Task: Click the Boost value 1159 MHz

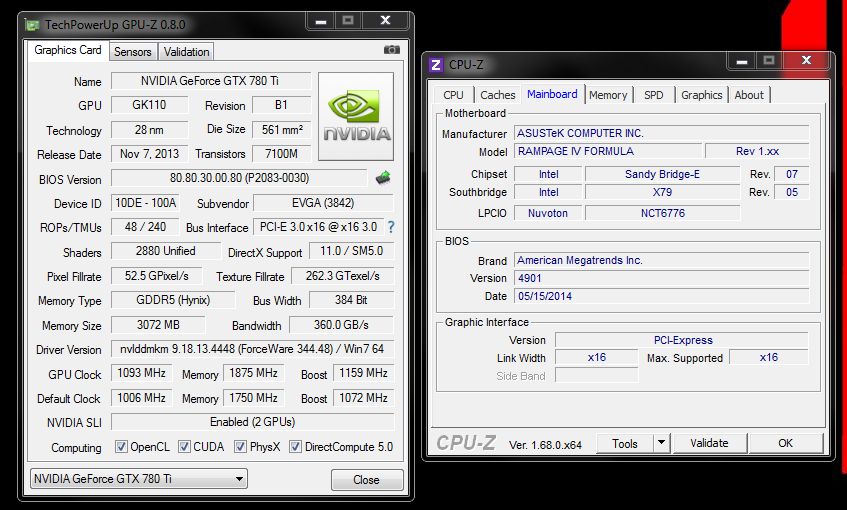Action: tap(364, 373)
